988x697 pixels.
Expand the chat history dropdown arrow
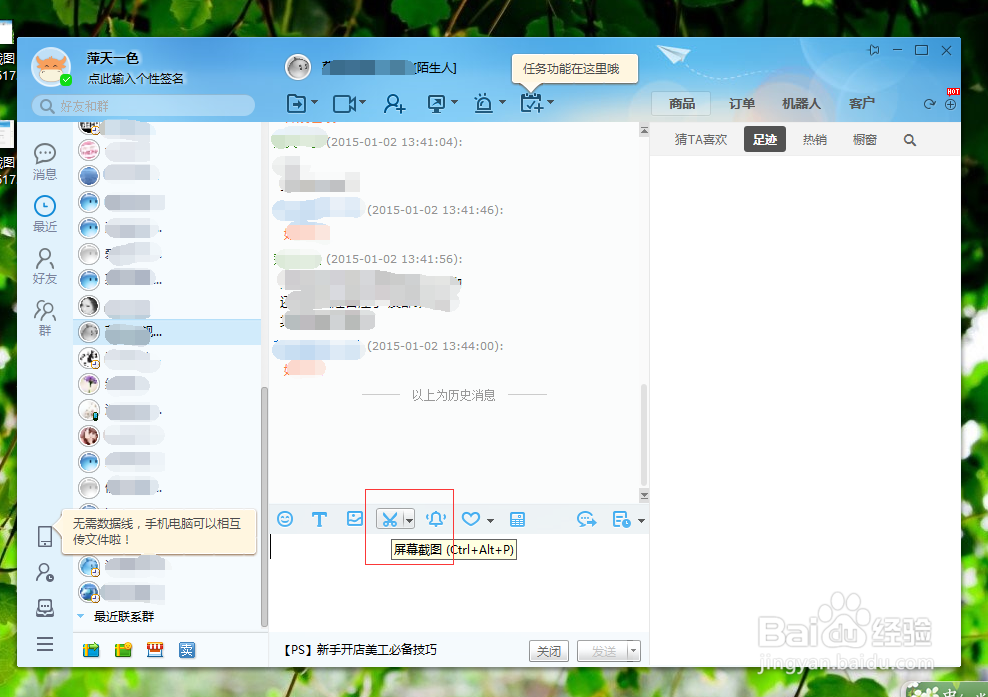(x=641, y=521)
